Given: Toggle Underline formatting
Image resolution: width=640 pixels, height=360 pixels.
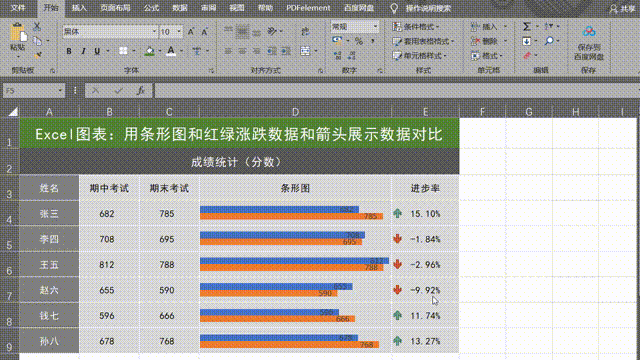Looking at the screenshot, I should (97, 51).
